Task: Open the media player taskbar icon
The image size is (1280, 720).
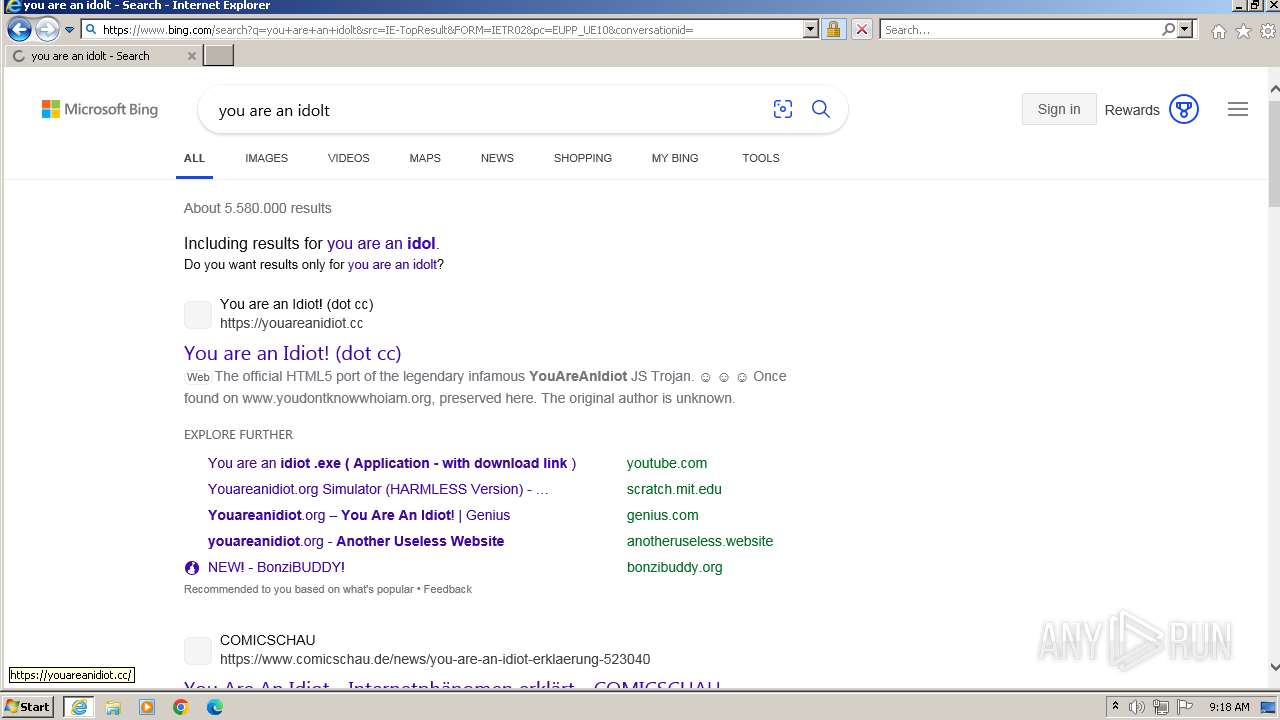Action: tap(147, 707)
